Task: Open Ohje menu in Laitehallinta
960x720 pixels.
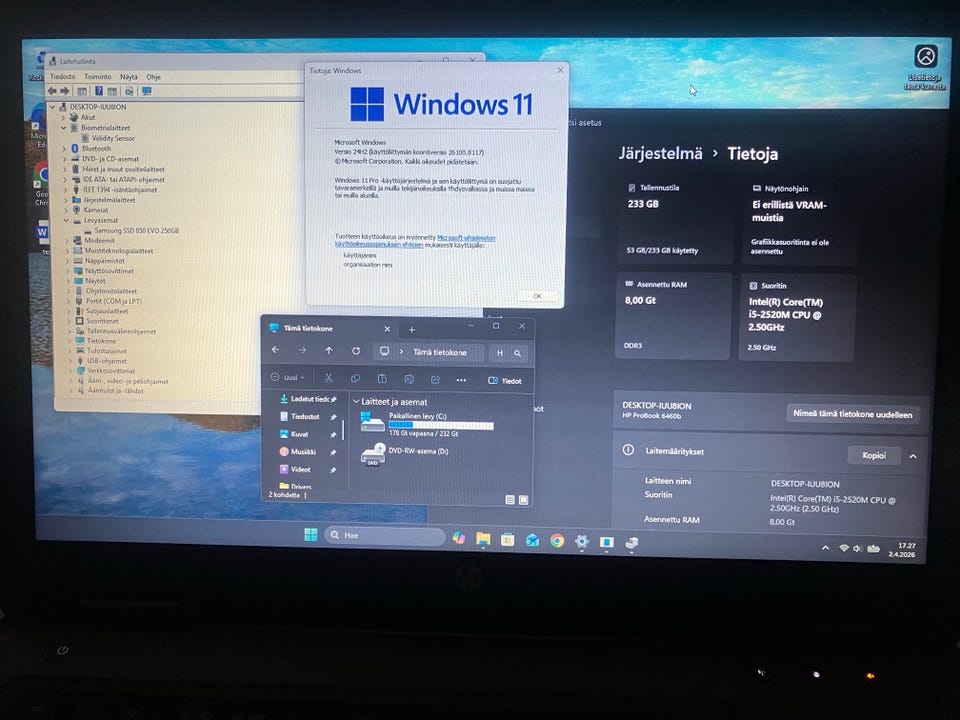Action: 153,77
